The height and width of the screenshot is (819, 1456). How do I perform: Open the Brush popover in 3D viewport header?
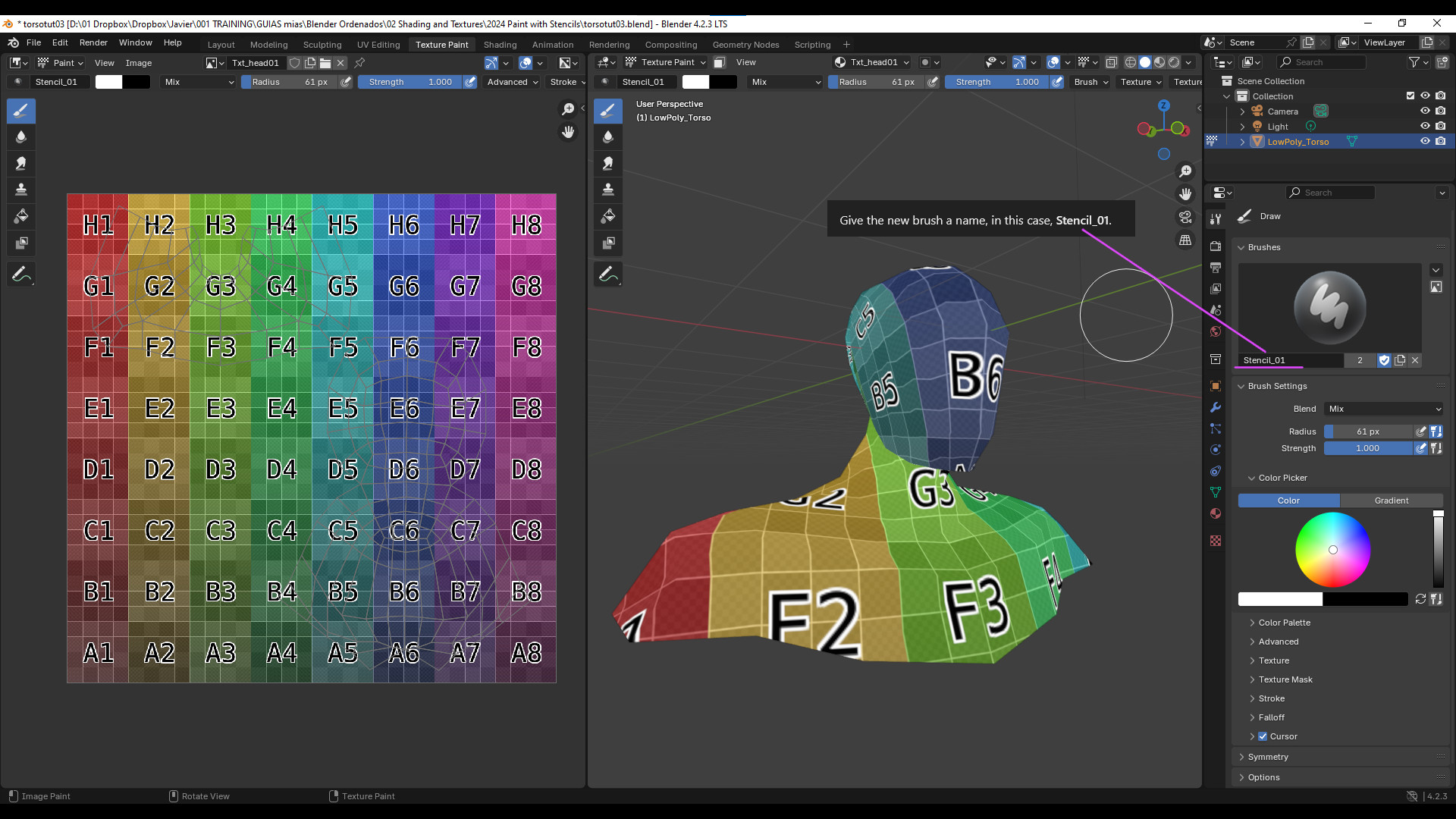click(x=1090, y=82)
